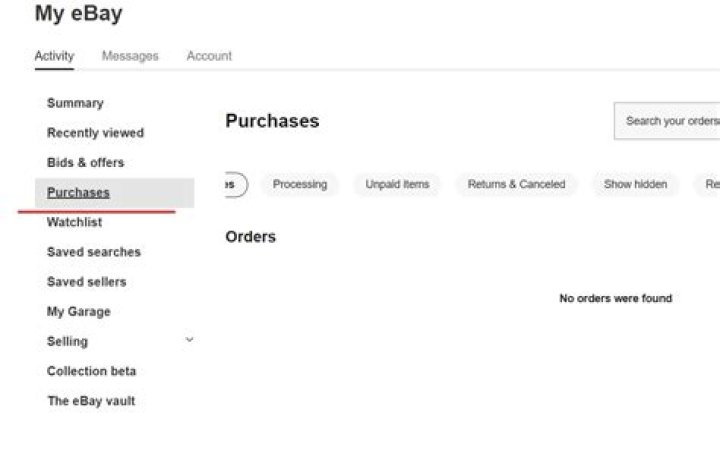
Task: Expand the Selling section chevron
Action: (x=189, y=341)
